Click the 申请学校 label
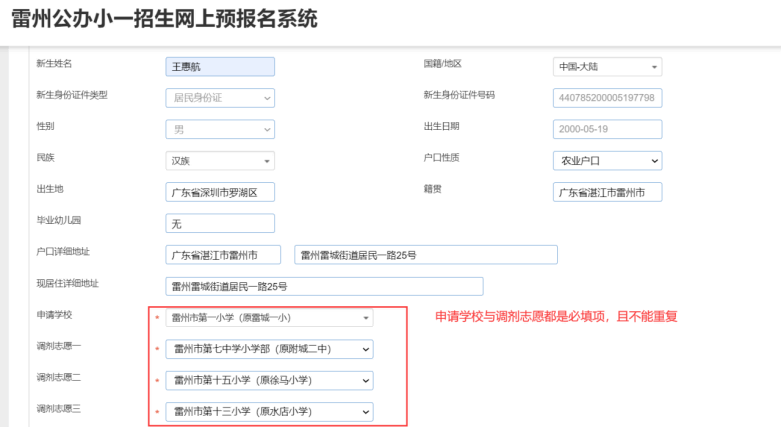This screenshot has width=782, height=427. pos(54,315)
